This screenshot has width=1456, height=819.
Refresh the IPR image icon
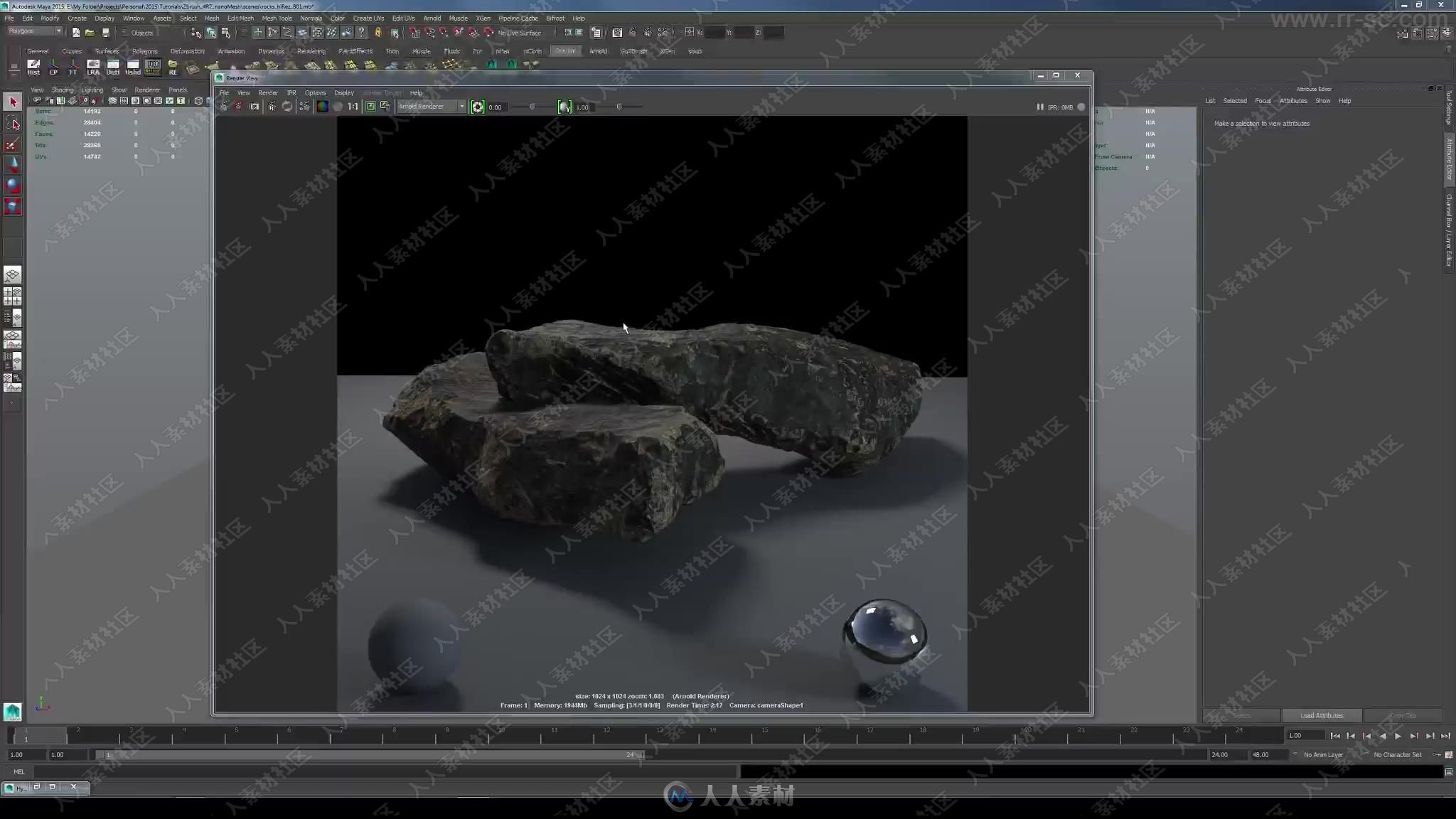(x=287, y=107)
